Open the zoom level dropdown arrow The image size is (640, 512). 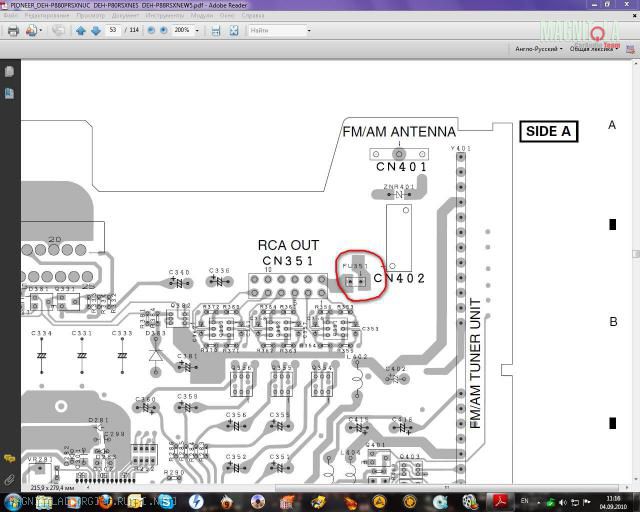coord(197,31)
